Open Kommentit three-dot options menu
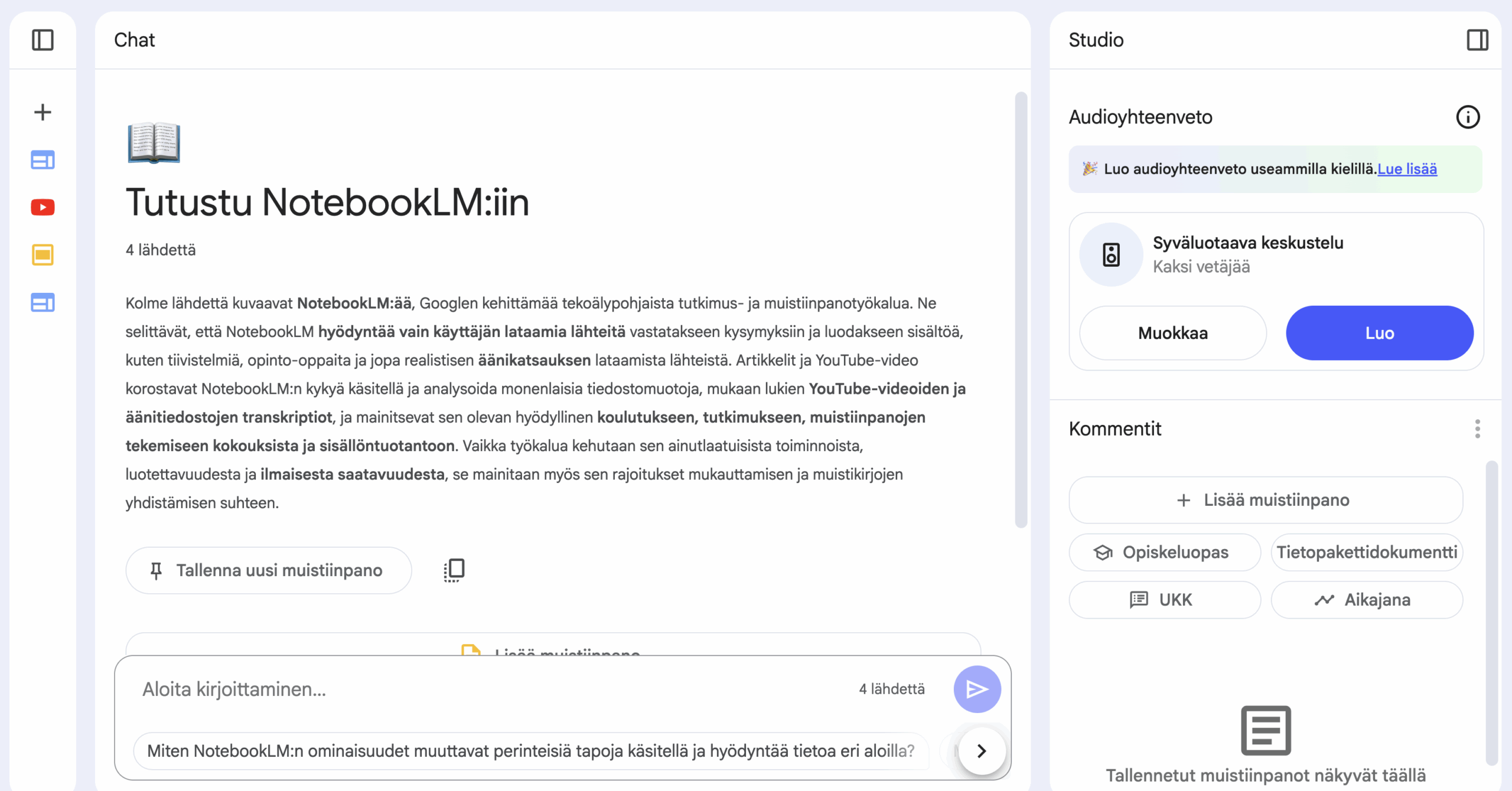 1477,429
